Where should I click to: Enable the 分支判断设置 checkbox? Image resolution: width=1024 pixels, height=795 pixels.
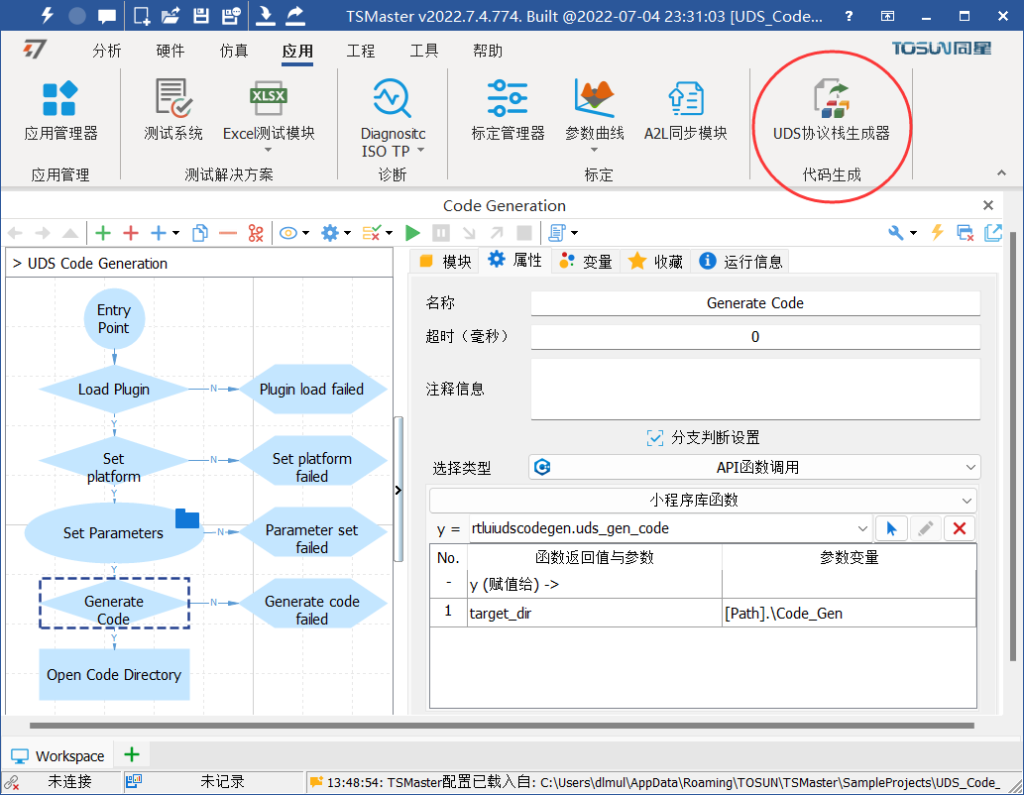click(x=654, y=436)
